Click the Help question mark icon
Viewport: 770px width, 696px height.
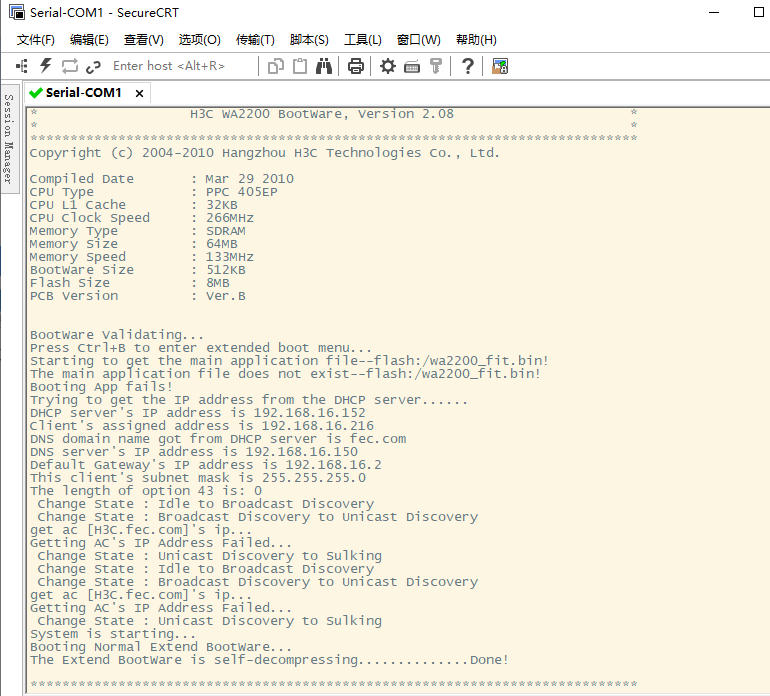(x=468, y=66)
